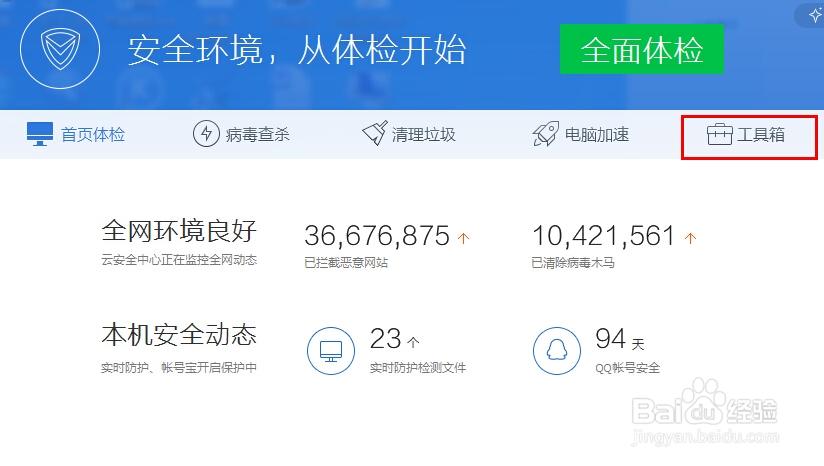The image size is (824, 466).
Task: Click the 10,421,561 viruses removed count
Action: coord(603,235)
